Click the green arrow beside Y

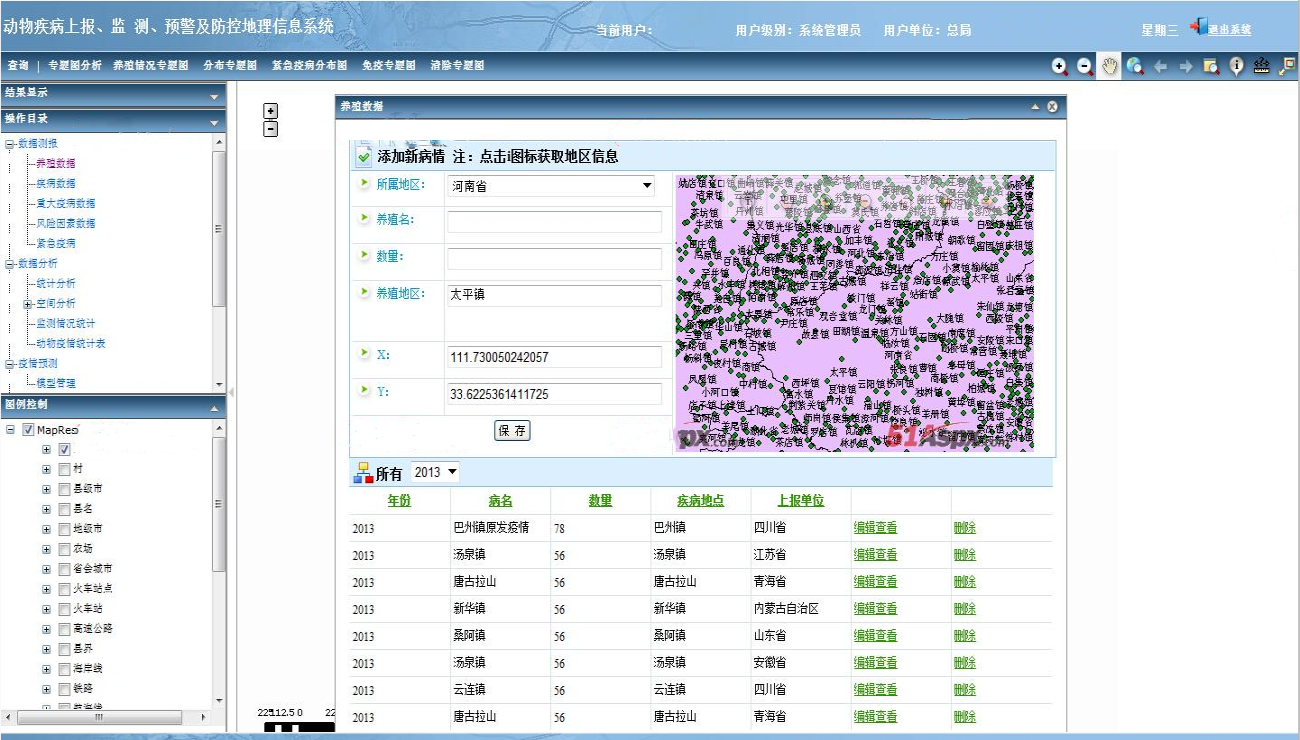click(364, 391)
